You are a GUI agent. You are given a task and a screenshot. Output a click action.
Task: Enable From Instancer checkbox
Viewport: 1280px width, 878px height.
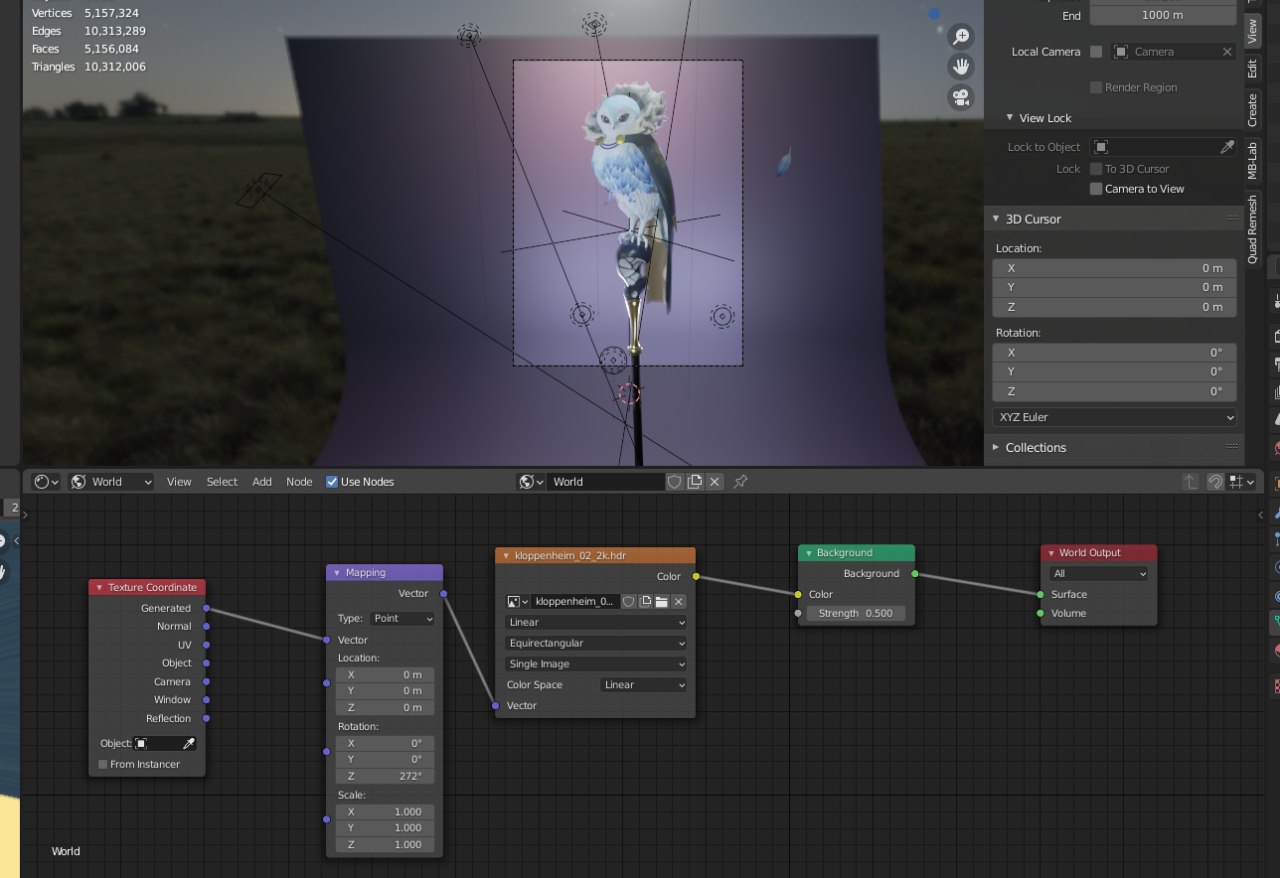[103, 765]
